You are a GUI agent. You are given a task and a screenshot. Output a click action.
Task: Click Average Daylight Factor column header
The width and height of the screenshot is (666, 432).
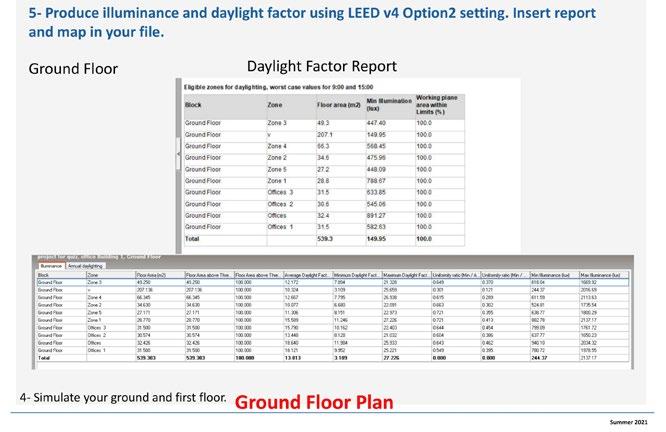308,275
